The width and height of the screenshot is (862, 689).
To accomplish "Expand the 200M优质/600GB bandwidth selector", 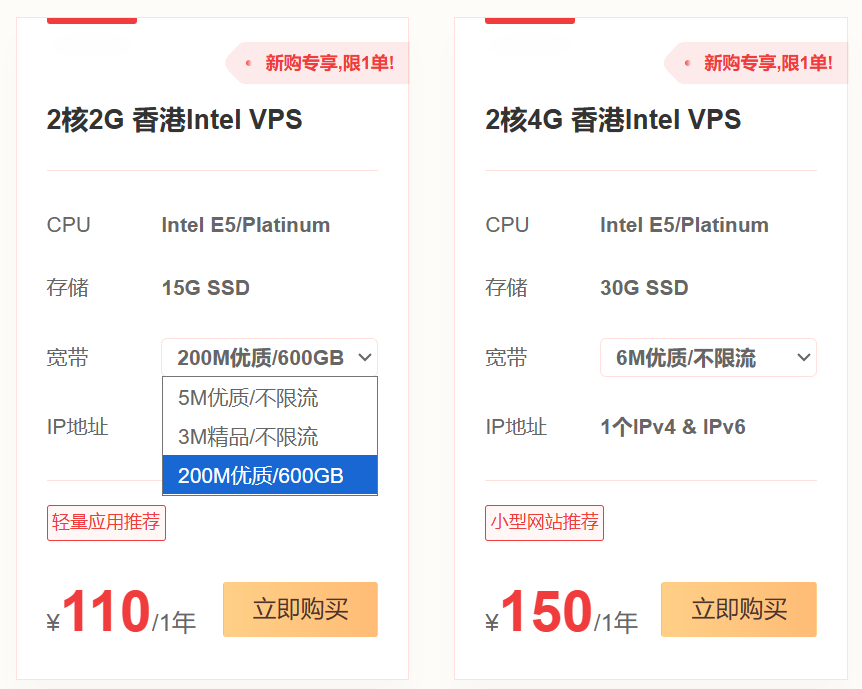I will [x=269, y=357].
